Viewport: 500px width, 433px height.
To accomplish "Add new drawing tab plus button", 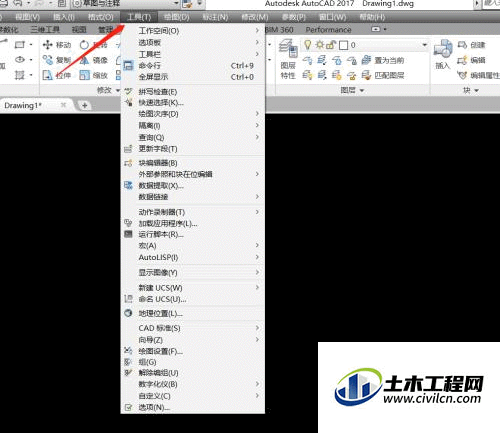I will tap(85, 105).
